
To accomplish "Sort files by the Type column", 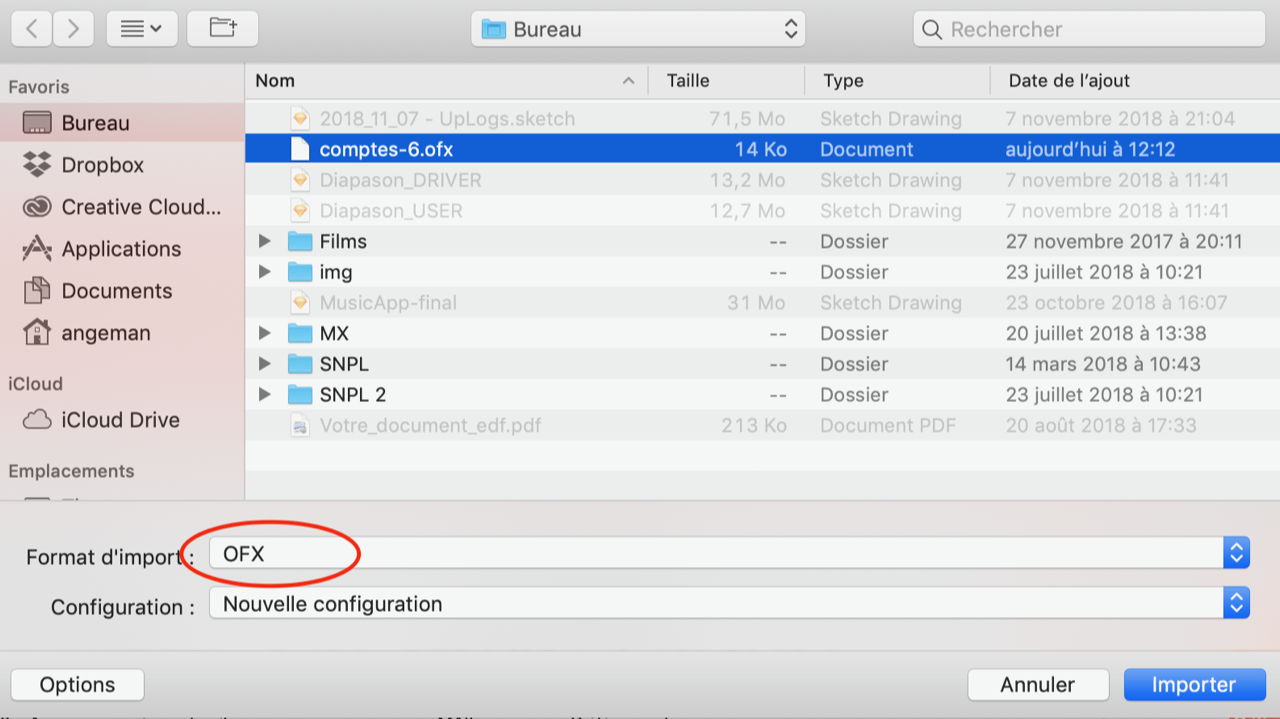I will [897, 81].
